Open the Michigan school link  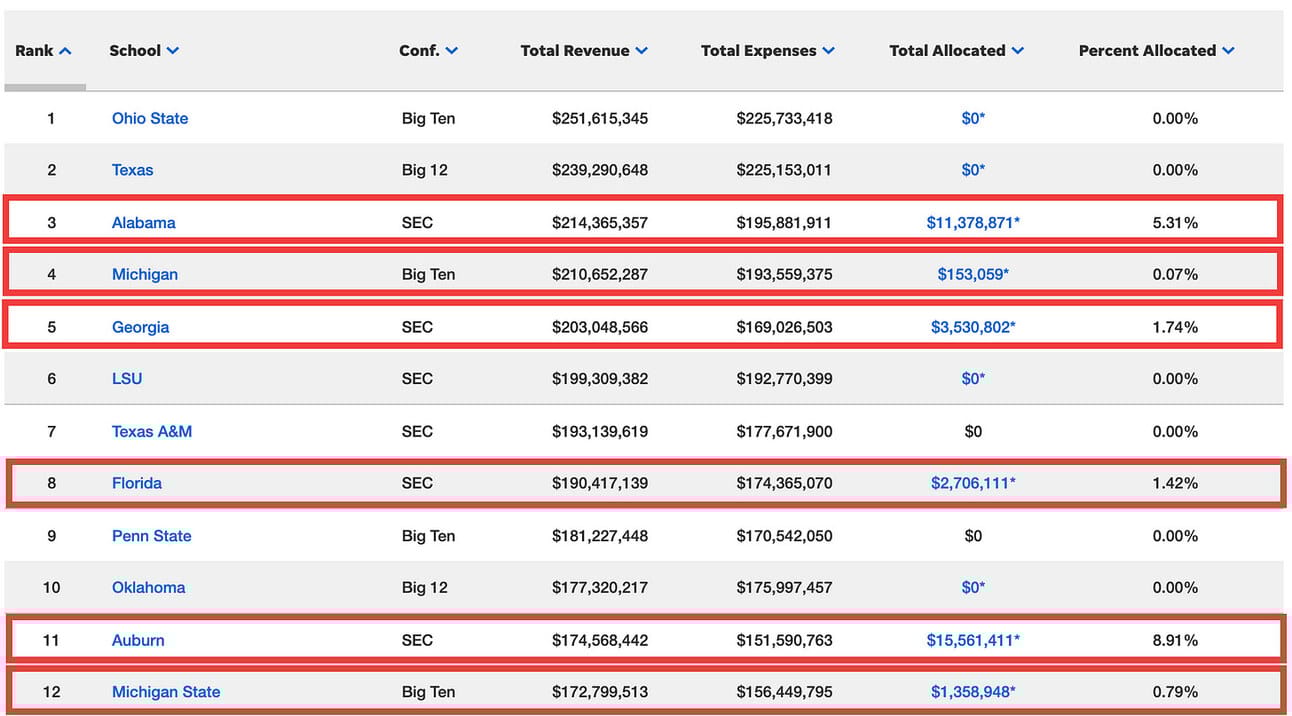tap(144, 274)
